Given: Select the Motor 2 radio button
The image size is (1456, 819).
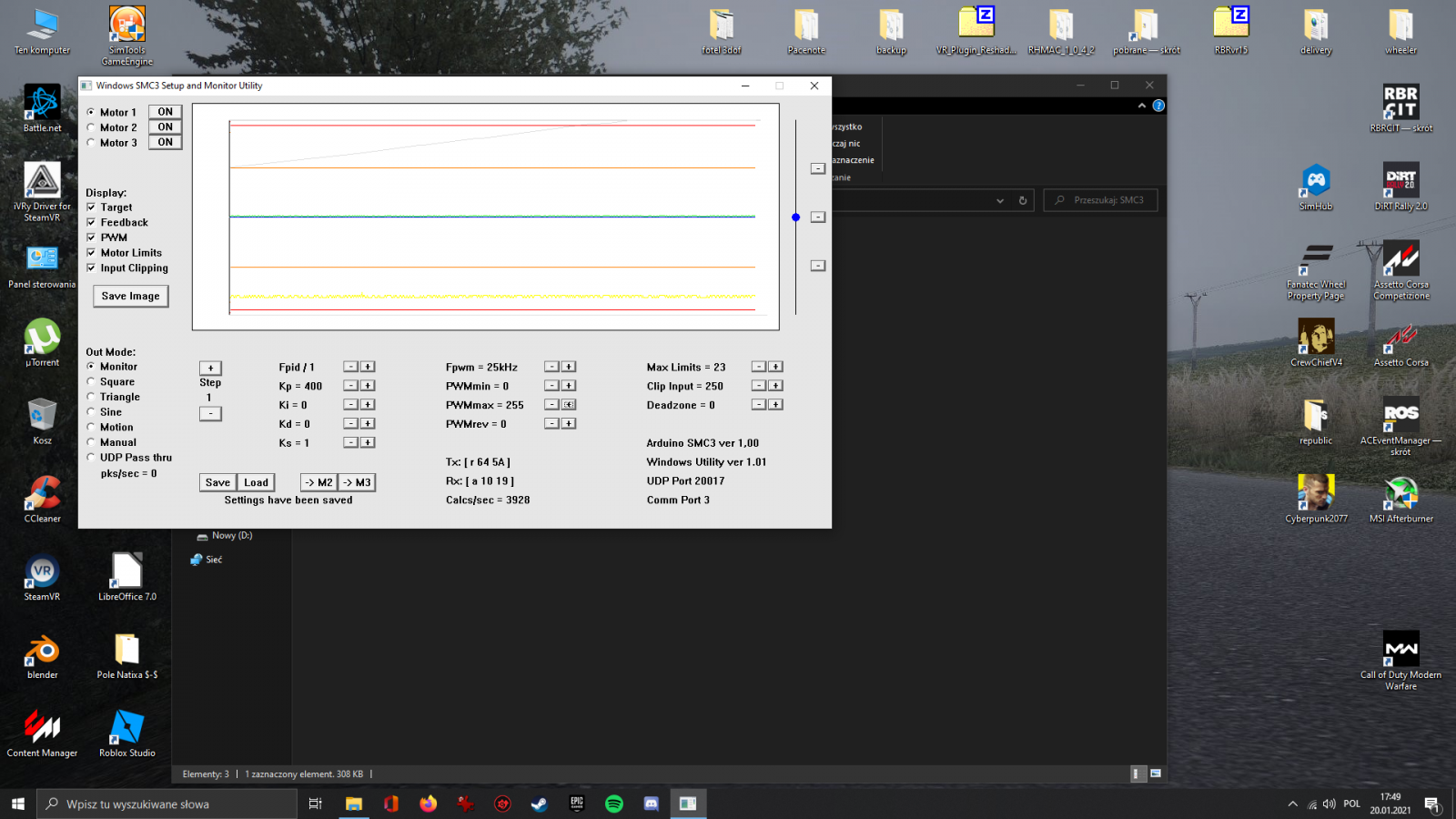Looking at the screenshot, I should (91, 127).
